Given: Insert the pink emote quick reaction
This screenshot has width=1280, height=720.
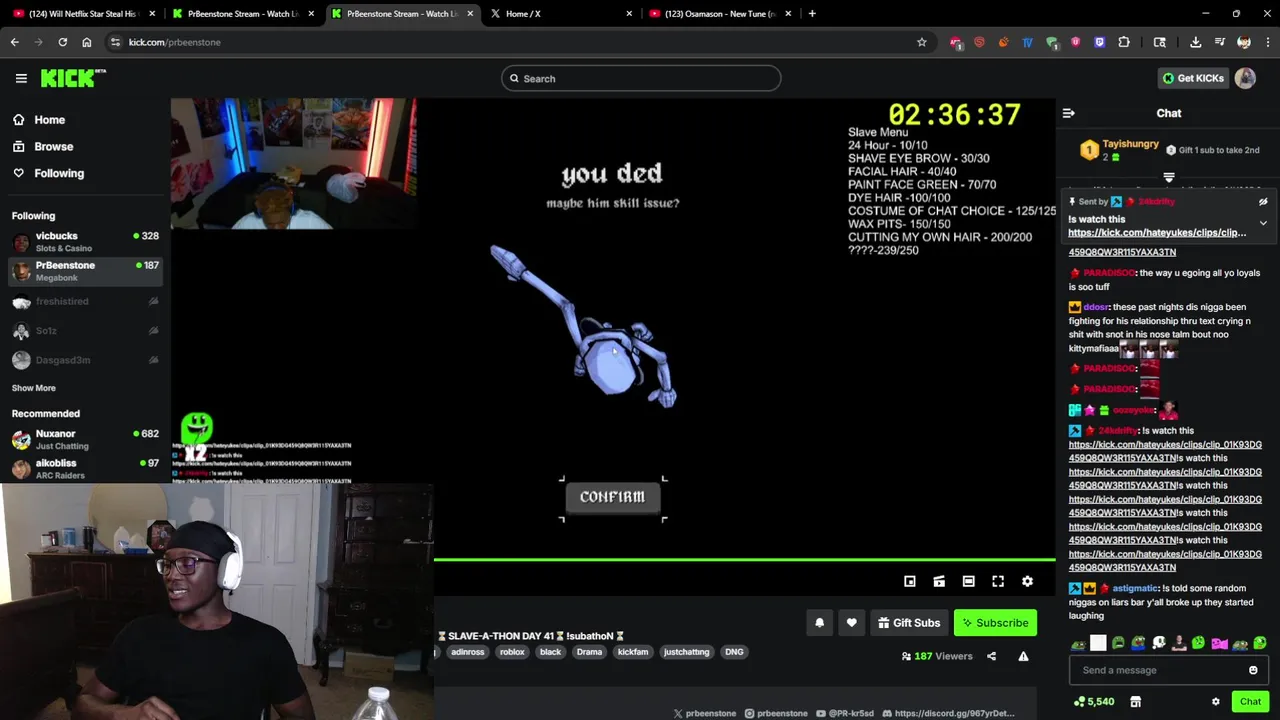Looking at the screenshot, I should coord(1219,643).
